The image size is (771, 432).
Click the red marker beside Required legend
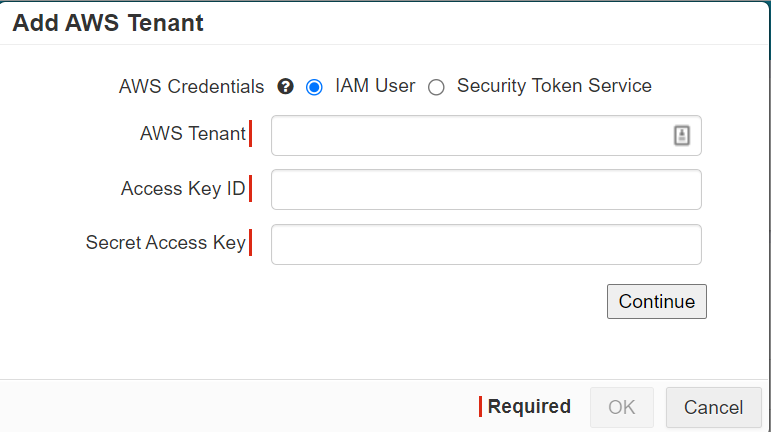pyautogui.click(x=480, y=406)
